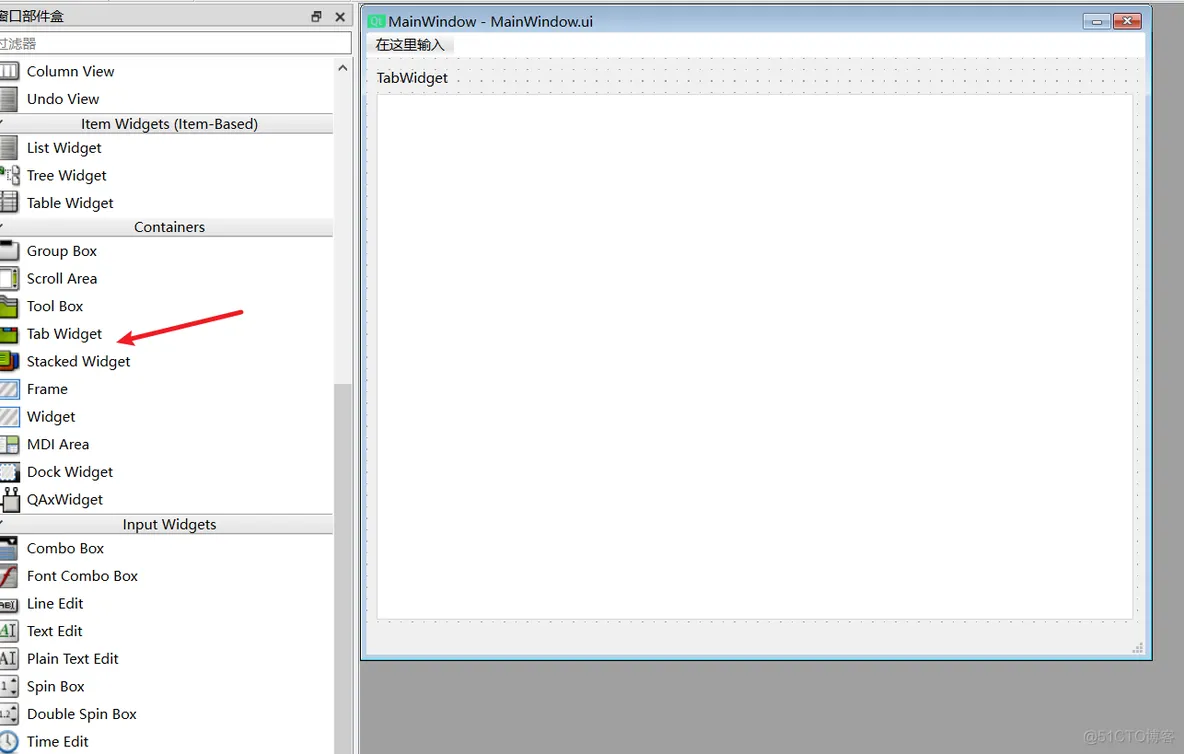This screenshot has height=754, width=1184.
Task: Click the 'Time Edit' label
Action: coord(57,741)
